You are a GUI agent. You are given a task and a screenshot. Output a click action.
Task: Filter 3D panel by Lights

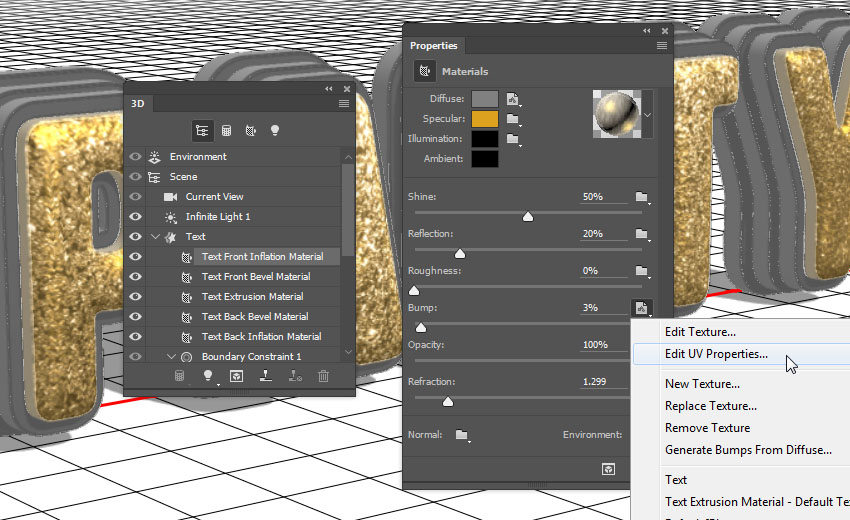[x=275, y=131]
